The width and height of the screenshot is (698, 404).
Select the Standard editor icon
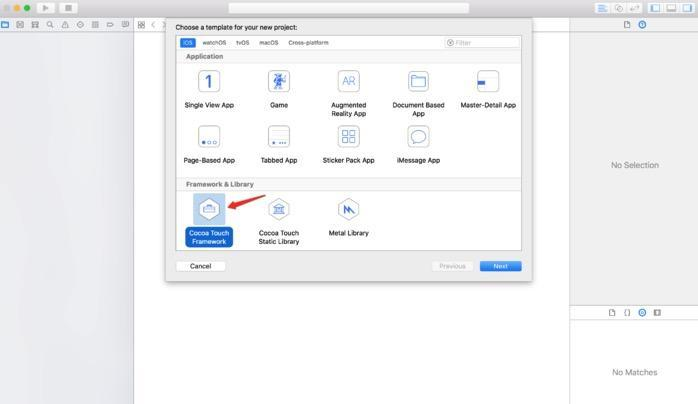(602, 8)
